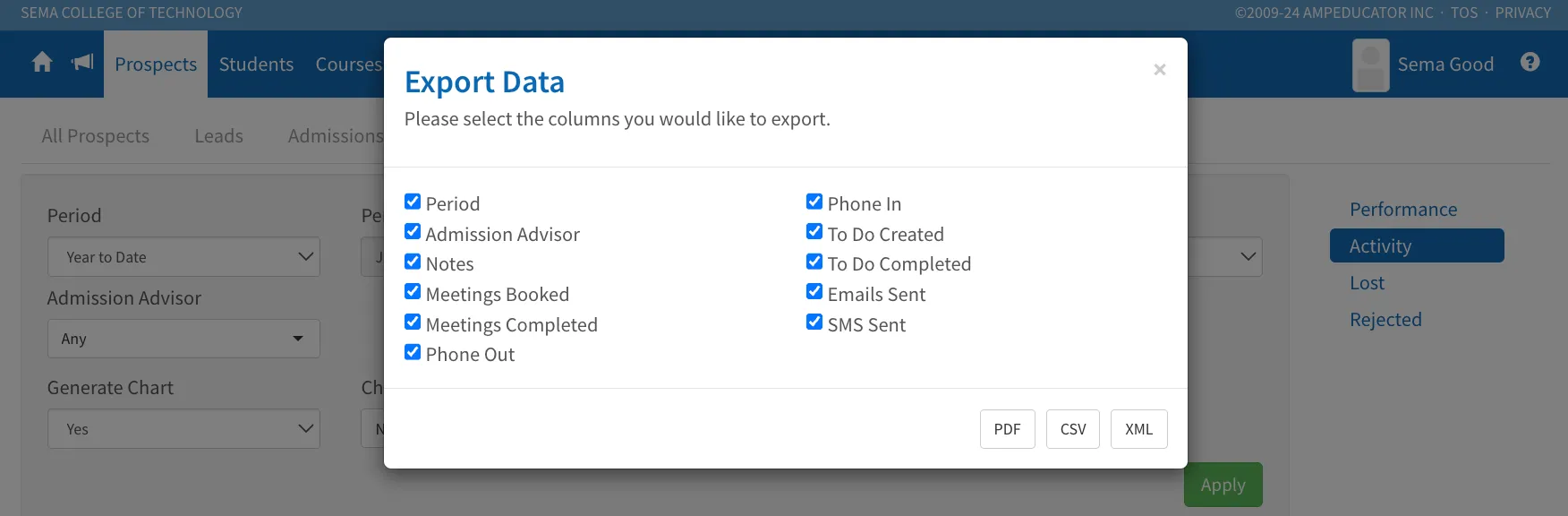
Task: Export data as XML
Action: pos(1139,429)
